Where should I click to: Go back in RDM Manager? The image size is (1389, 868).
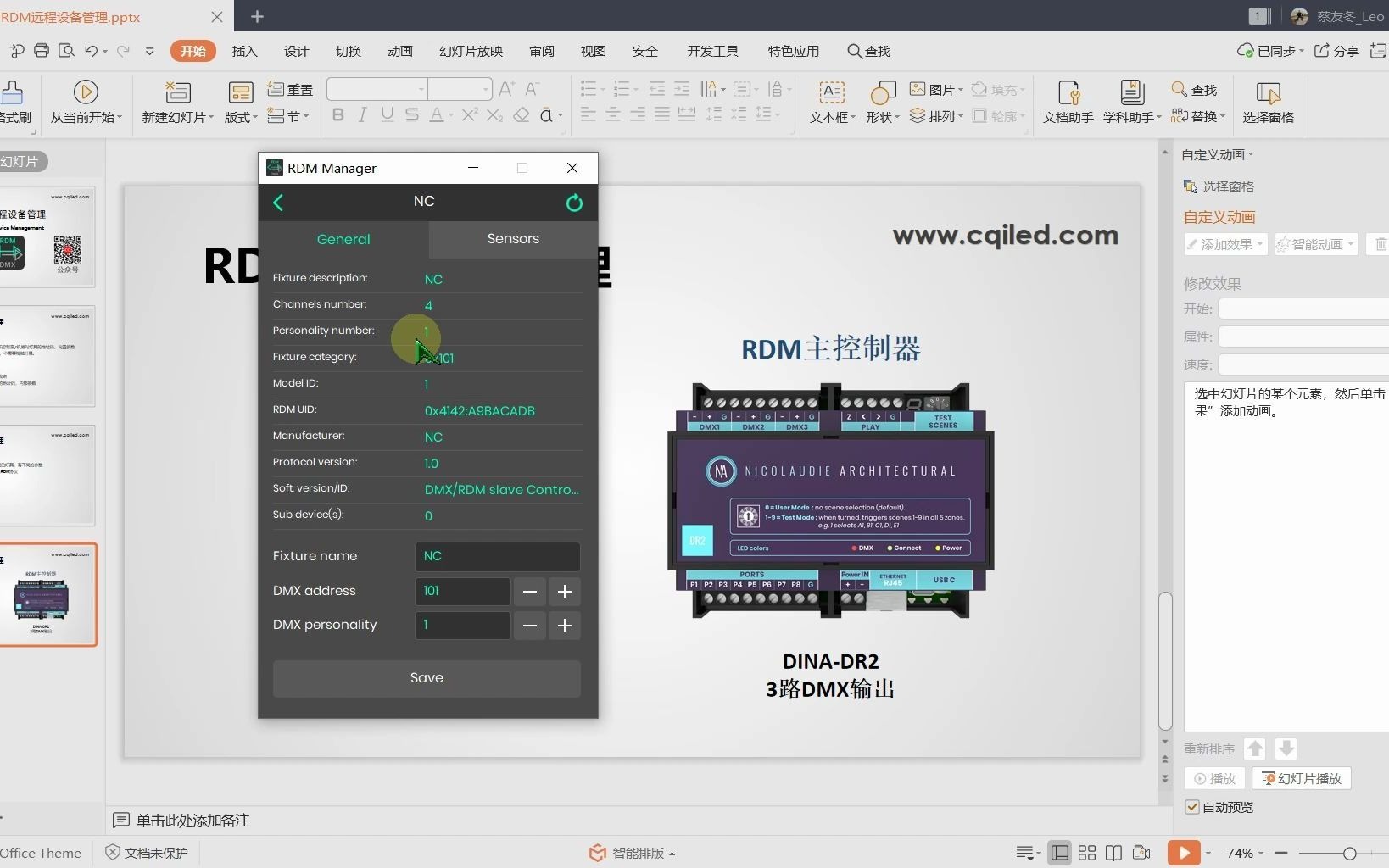[x=278, y=203]
